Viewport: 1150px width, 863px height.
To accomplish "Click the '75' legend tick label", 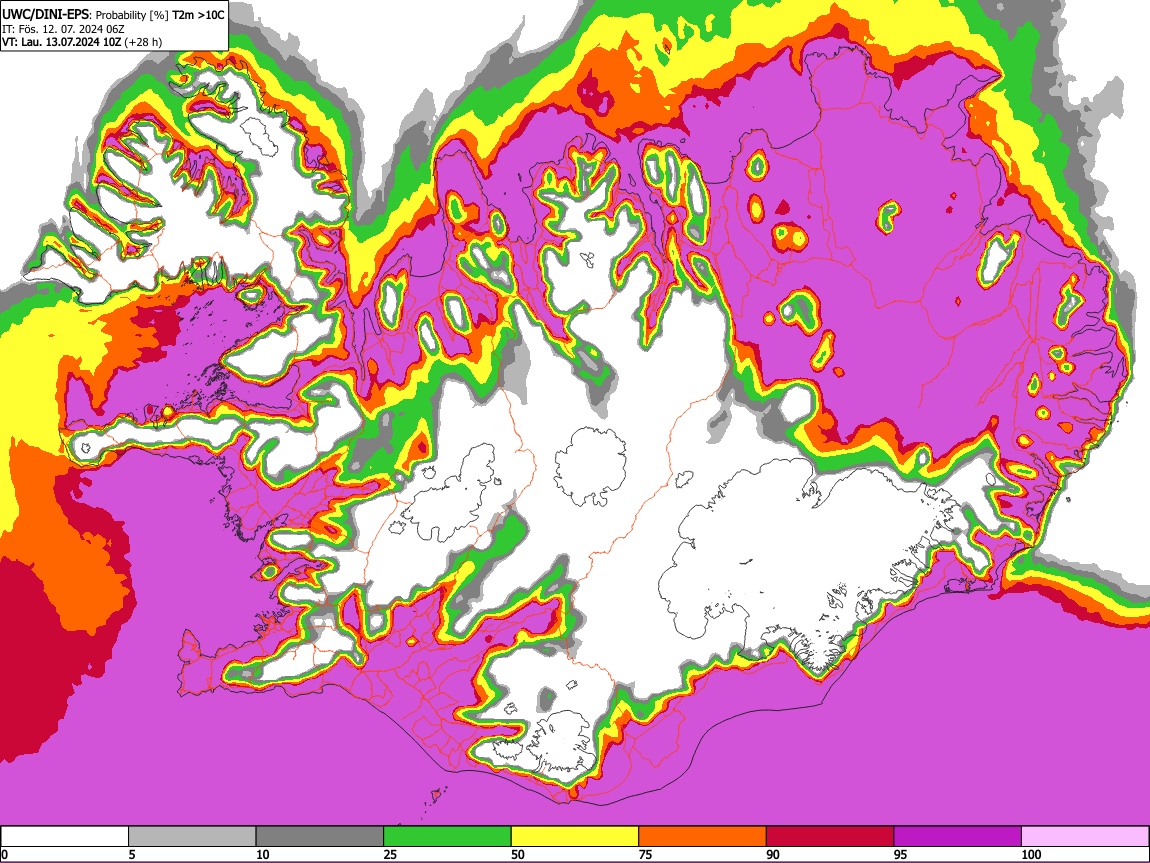I will tap(645, 854).
